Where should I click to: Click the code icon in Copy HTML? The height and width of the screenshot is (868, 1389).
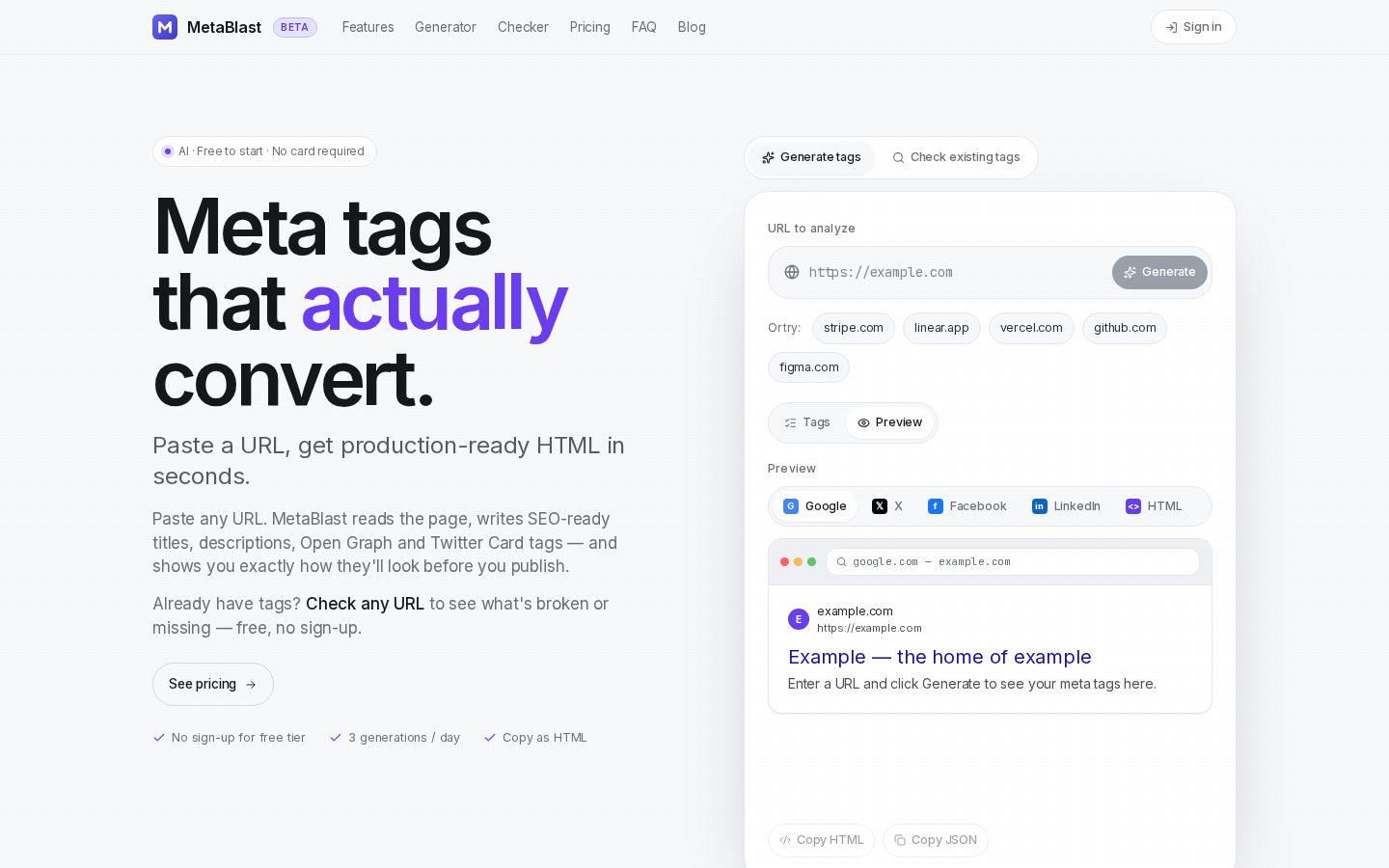785,840
